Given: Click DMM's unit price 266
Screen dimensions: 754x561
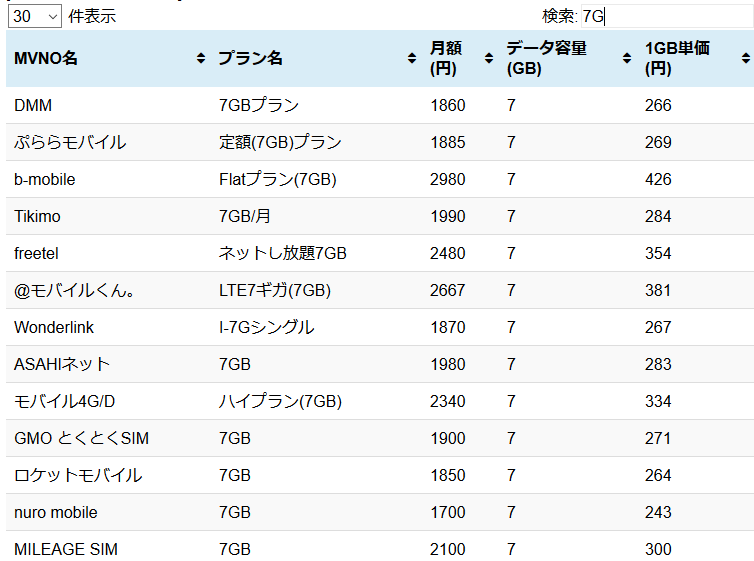Looking at the screenshot, I should [x=658, y=105].
